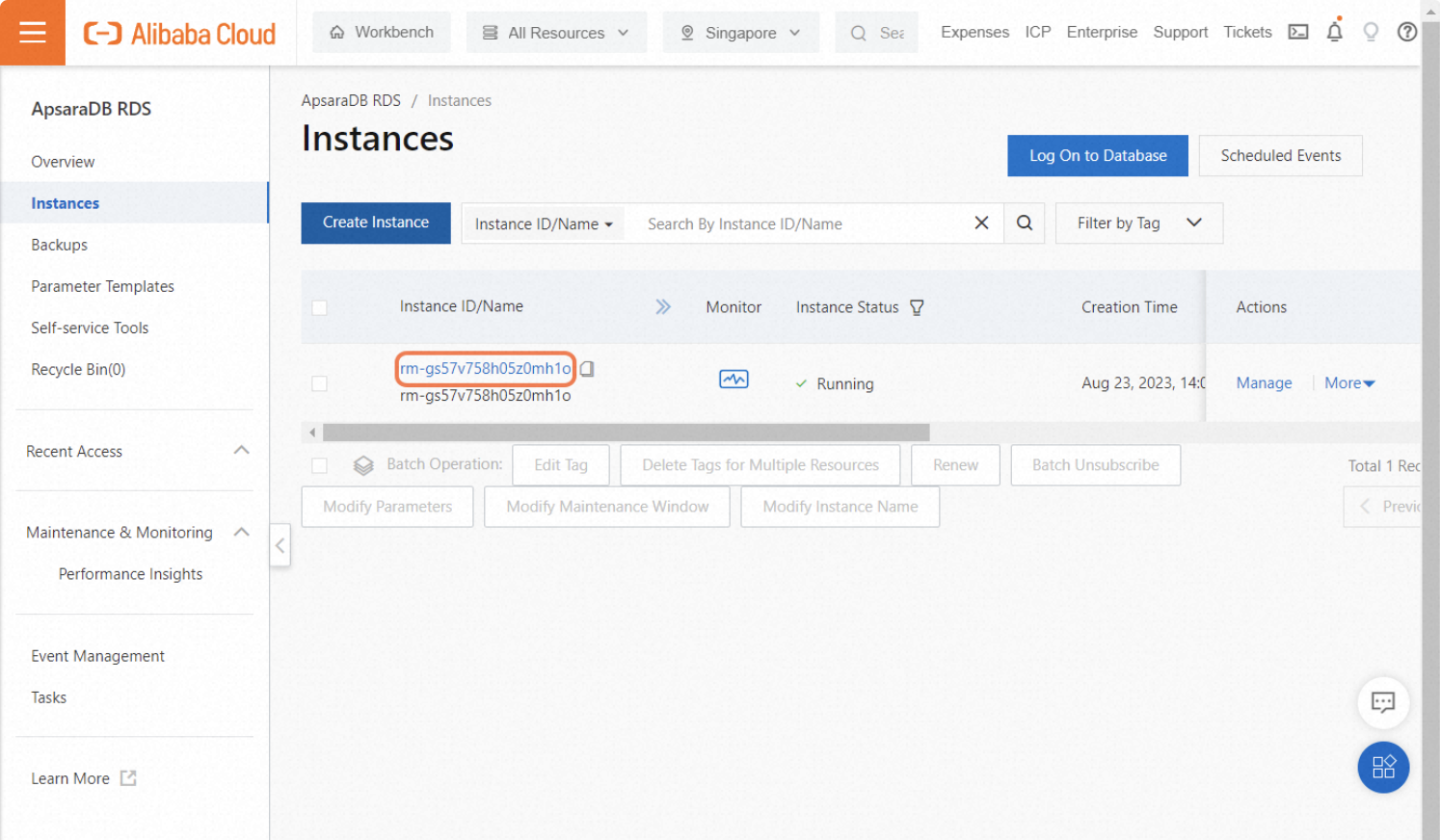Screen dimensions: 1440x840
Task: Open Support in the top bar
Action: (x=1181, y=32)
